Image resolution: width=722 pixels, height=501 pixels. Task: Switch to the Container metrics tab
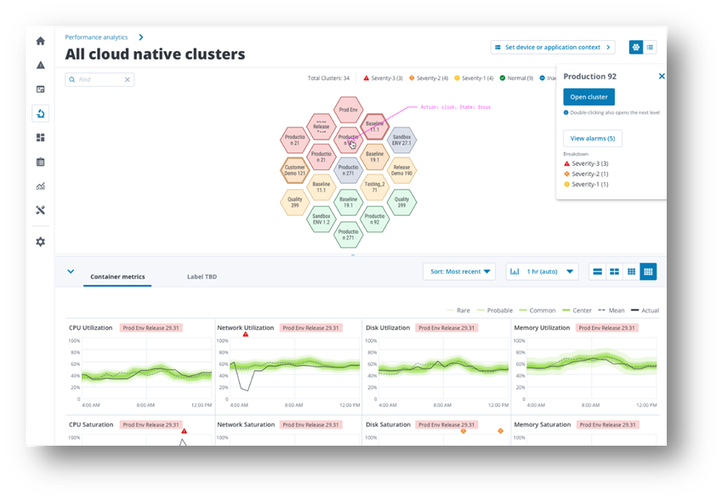[117, 275]
